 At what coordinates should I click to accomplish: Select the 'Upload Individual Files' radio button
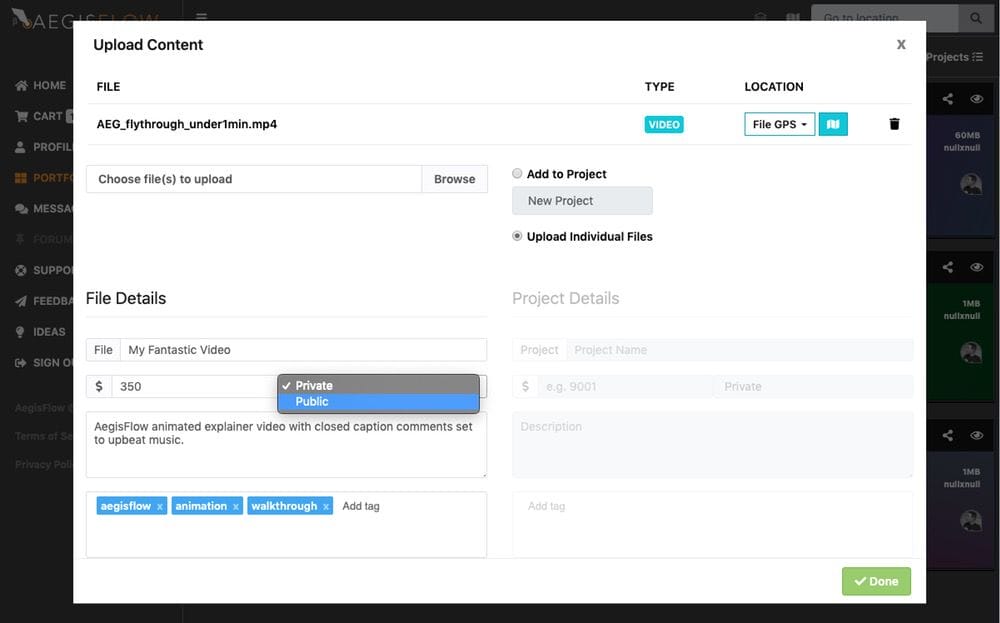[516, 236]
